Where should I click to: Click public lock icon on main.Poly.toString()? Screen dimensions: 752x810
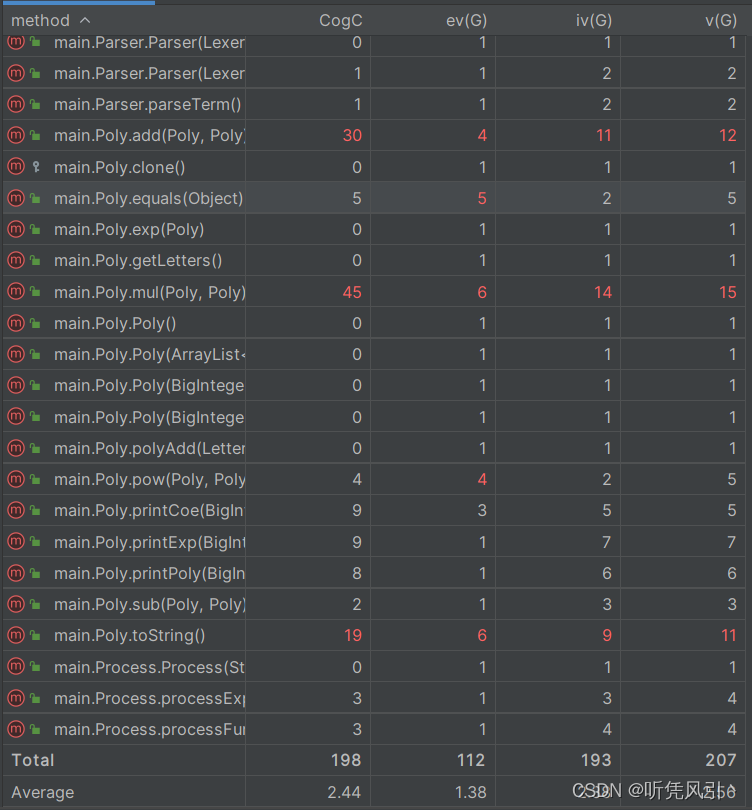[x=35, y=635]
